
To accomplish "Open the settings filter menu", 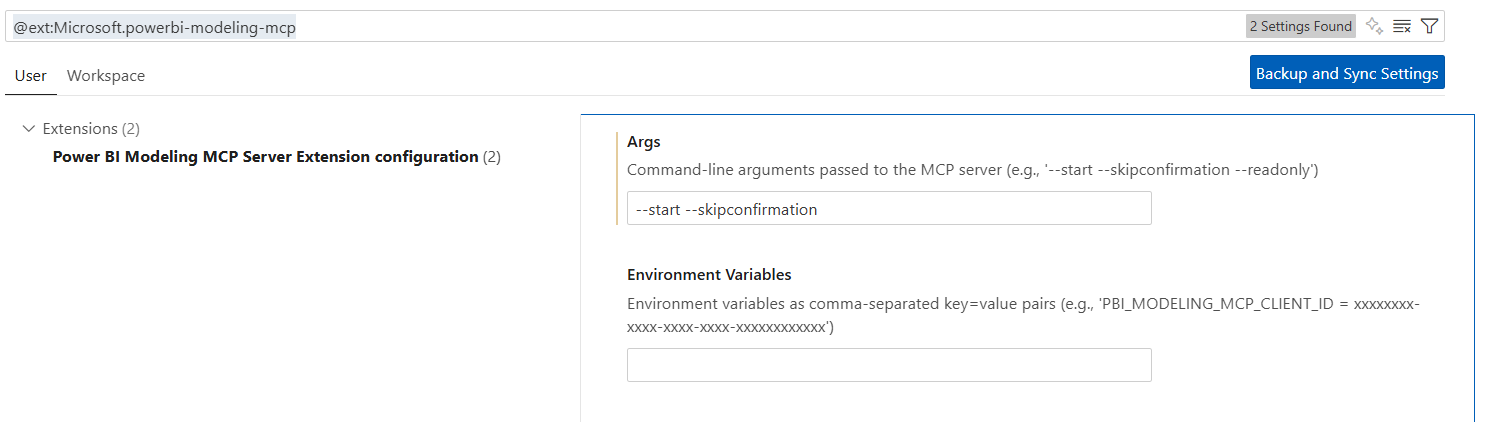I will [1429, 26].
